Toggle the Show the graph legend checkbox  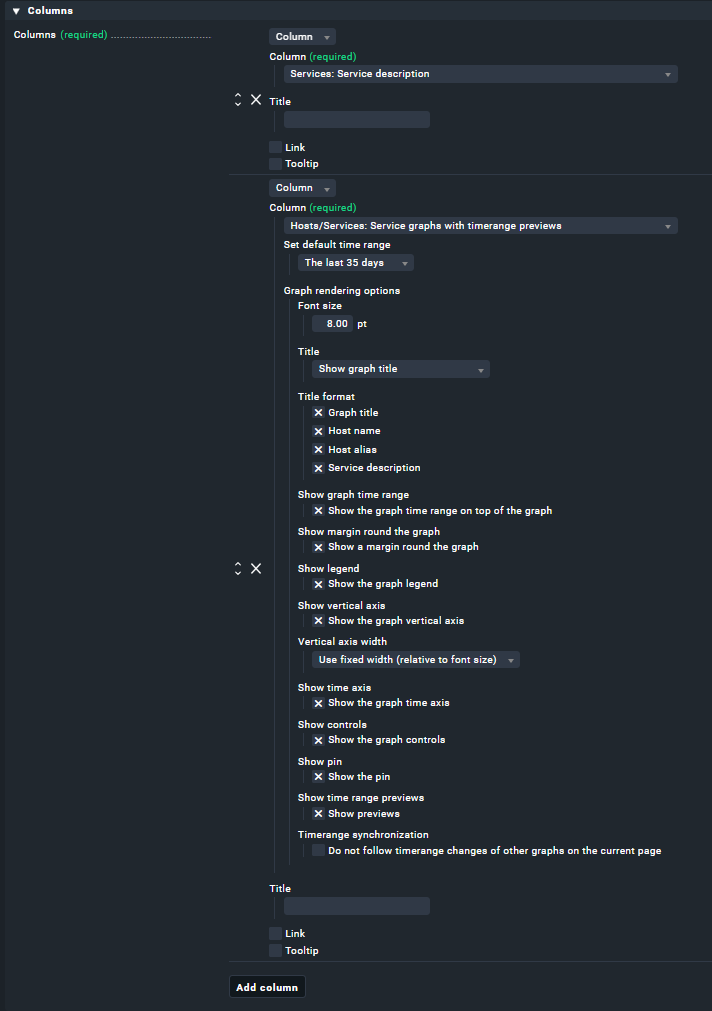[319, 584]
